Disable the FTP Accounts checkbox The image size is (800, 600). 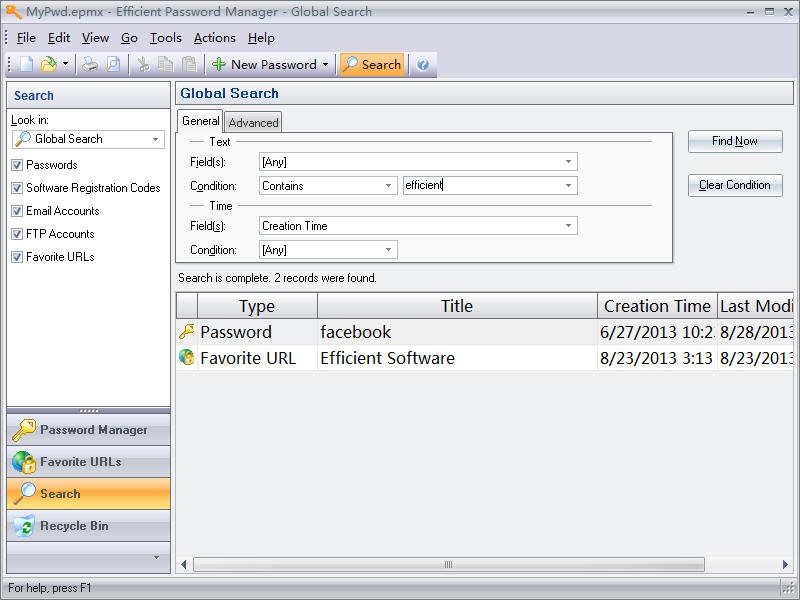pos(17,234)
